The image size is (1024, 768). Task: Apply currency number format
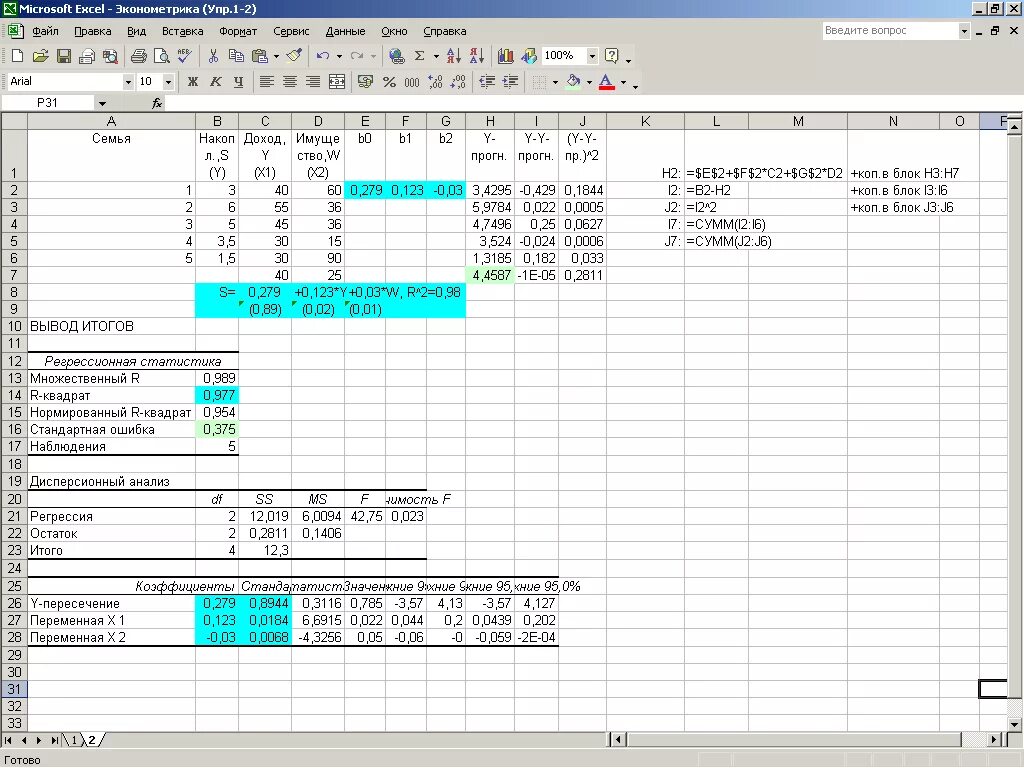click(x=365, y=82)
